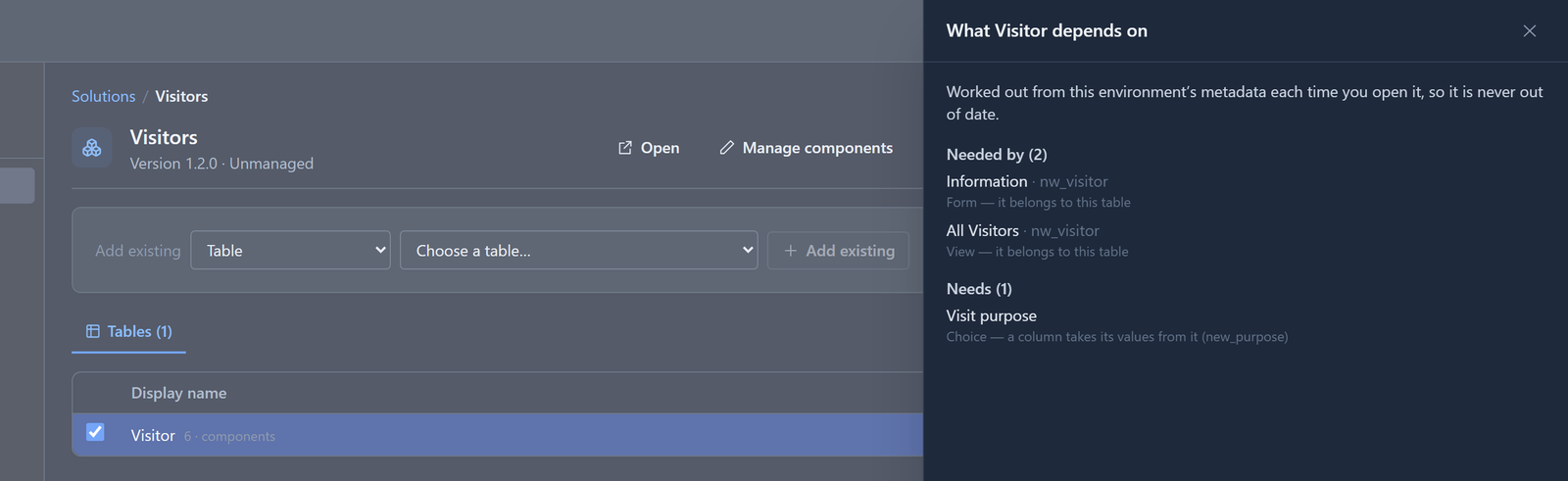Click the Manage components pencil icon
Screen dimensions: 1568x481
[726, 148]
